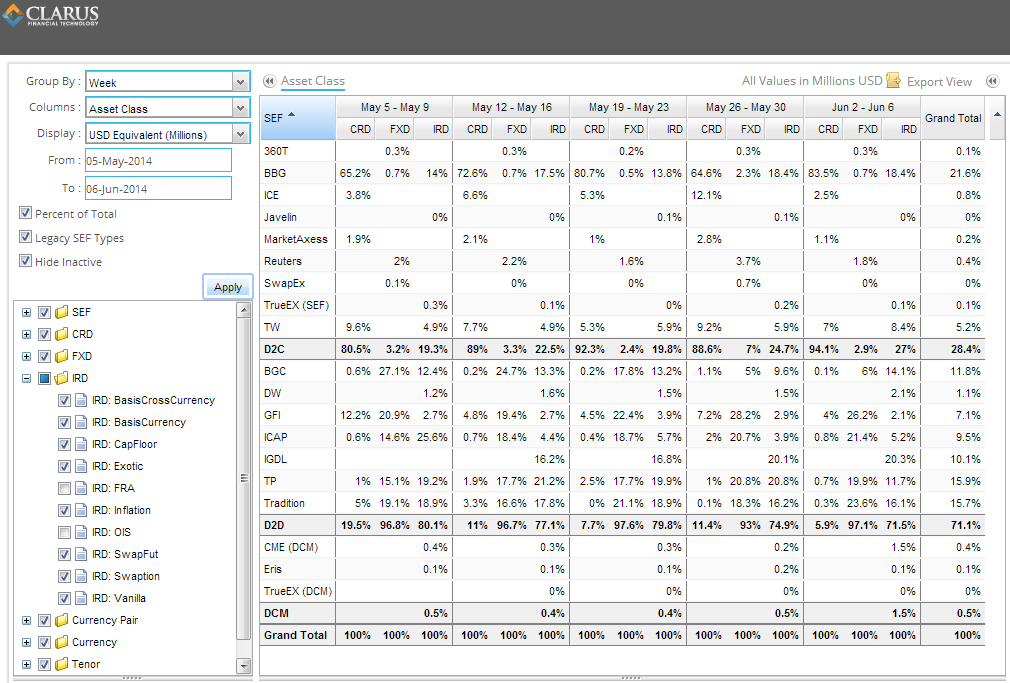The height and width of the screenshot is (683, 1010).
Task: Toggle Hide Inactive checkbox
Action: coord(25,260)
